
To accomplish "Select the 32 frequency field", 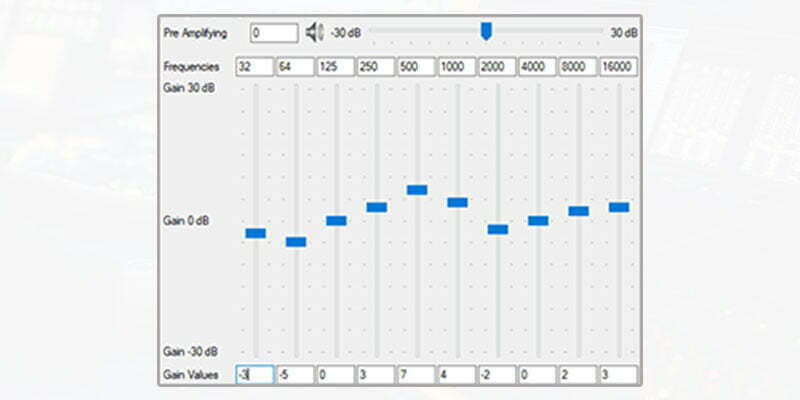I will pyautogui.click(x=255, y=67).
